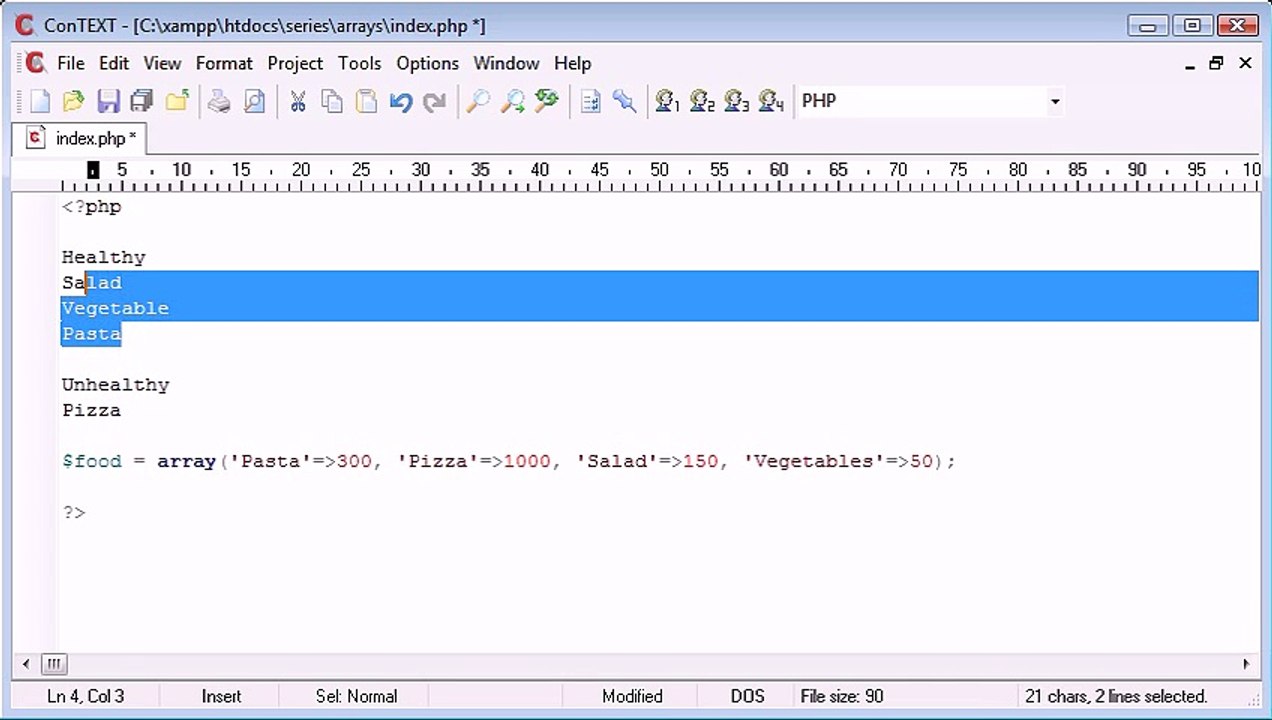Open the Format menu
1272x720 pixels.
coord(224,63)
